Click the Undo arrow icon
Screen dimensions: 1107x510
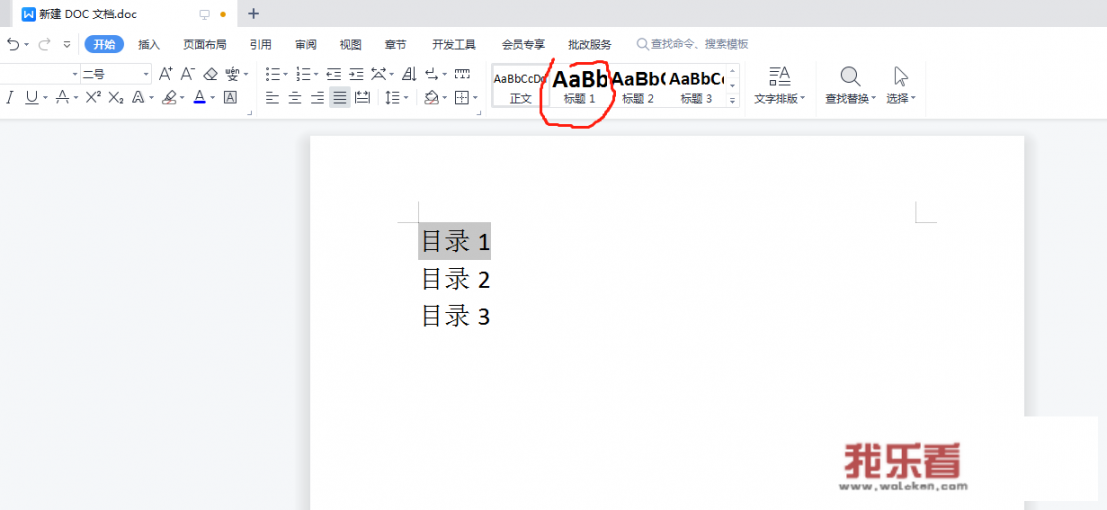click(x=13, y=45)
